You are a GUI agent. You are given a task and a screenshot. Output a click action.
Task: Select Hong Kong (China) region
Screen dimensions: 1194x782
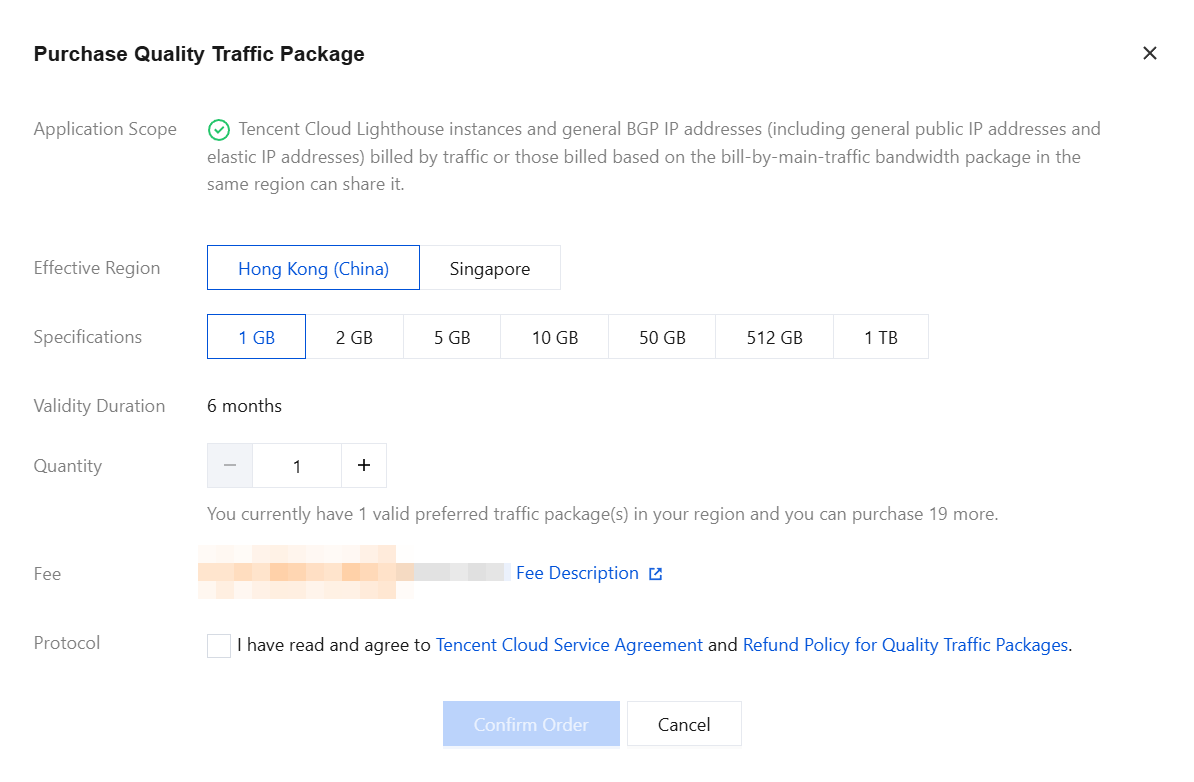point(313,268)
